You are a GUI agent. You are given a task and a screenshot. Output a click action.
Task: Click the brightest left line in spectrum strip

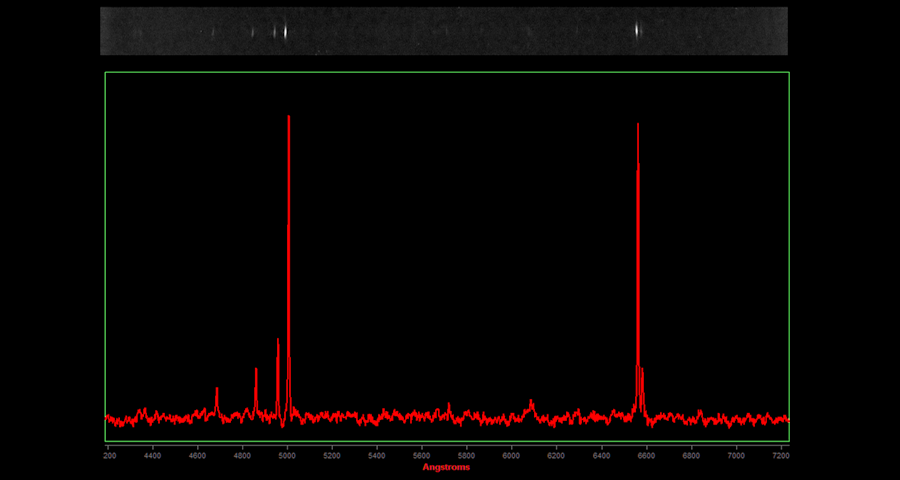[286, 31]
